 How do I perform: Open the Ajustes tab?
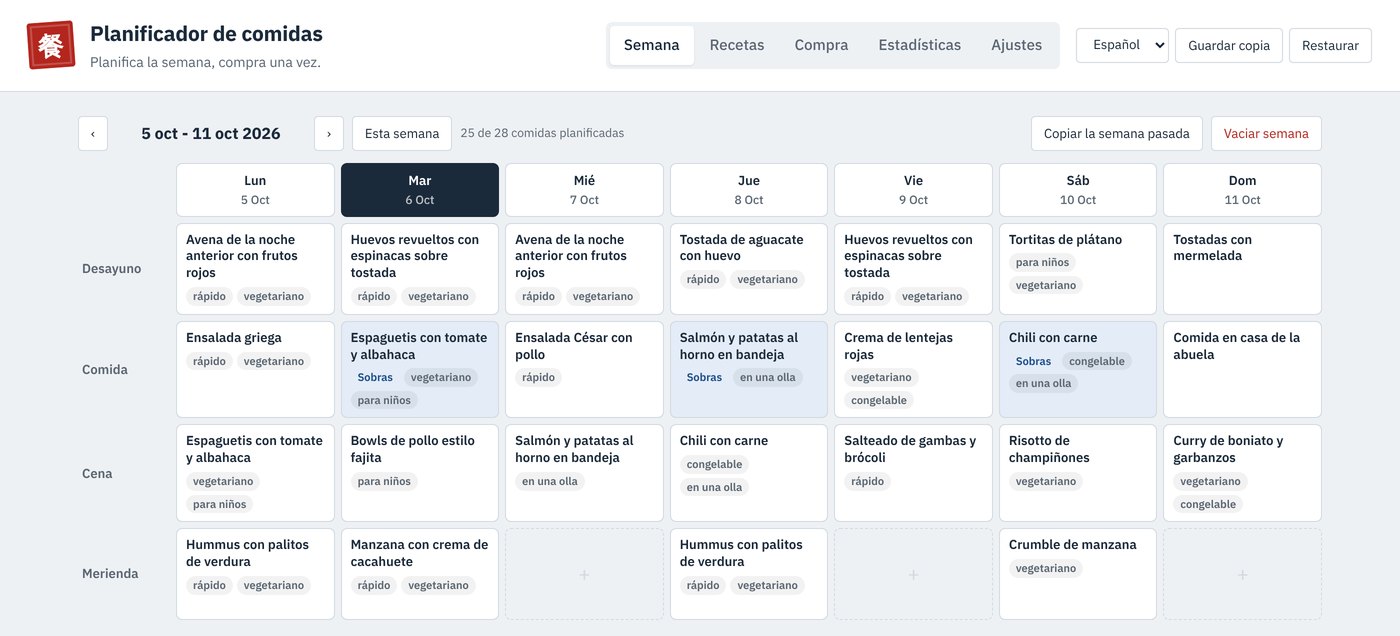[x=1016, y=45]
